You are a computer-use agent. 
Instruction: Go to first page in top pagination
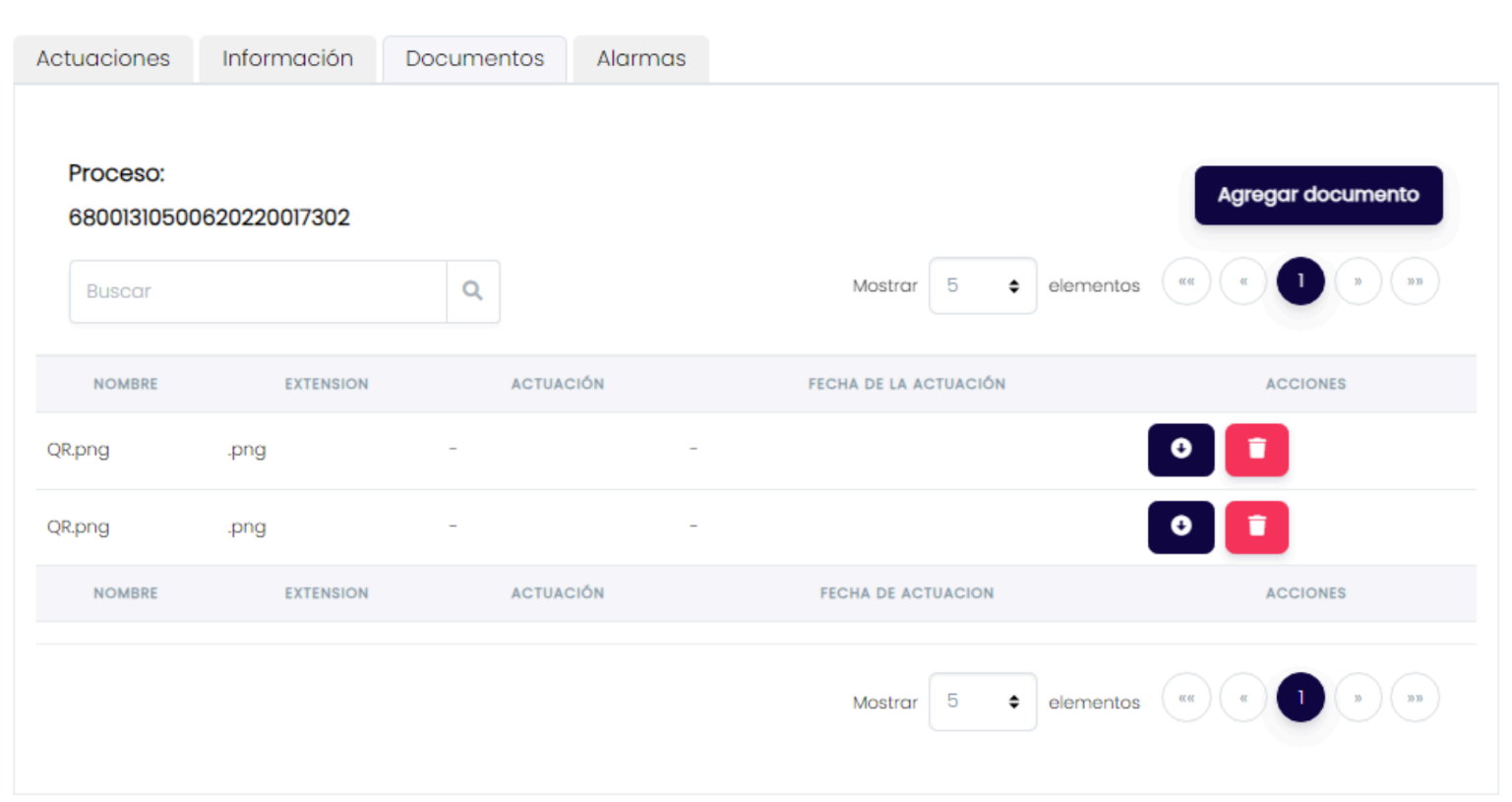point(1186,281)
